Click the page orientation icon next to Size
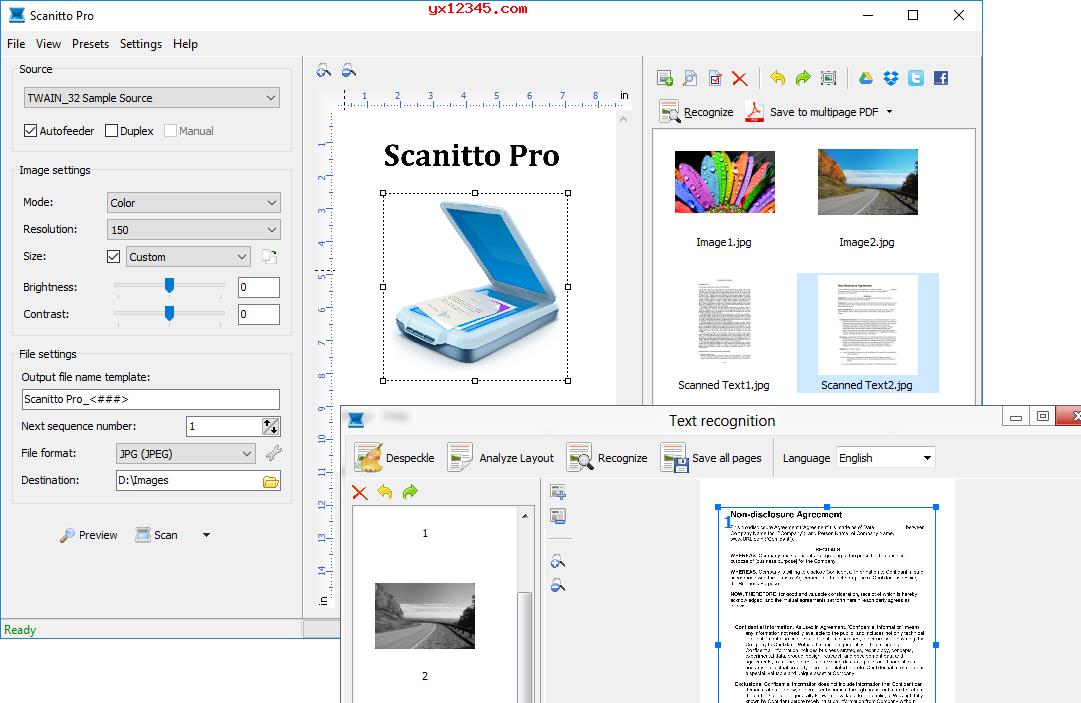 pos(270,256)
